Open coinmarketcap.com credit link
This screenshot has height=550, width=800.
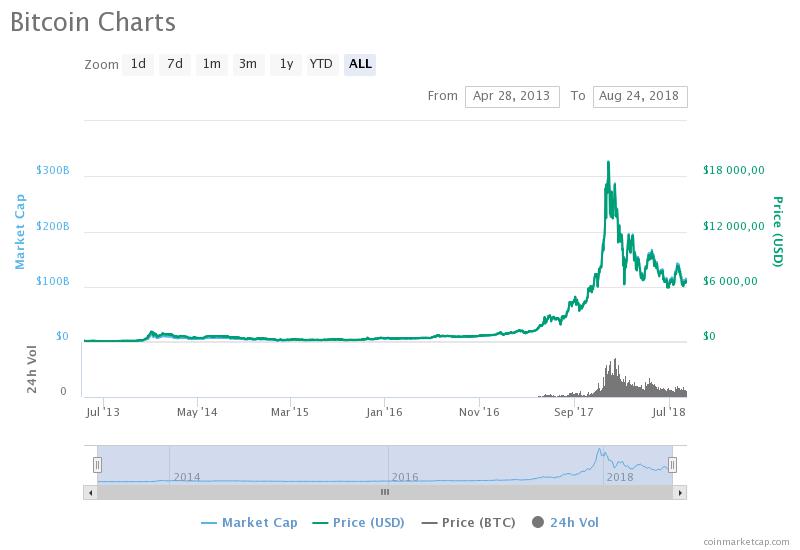[x=746, y=542]
